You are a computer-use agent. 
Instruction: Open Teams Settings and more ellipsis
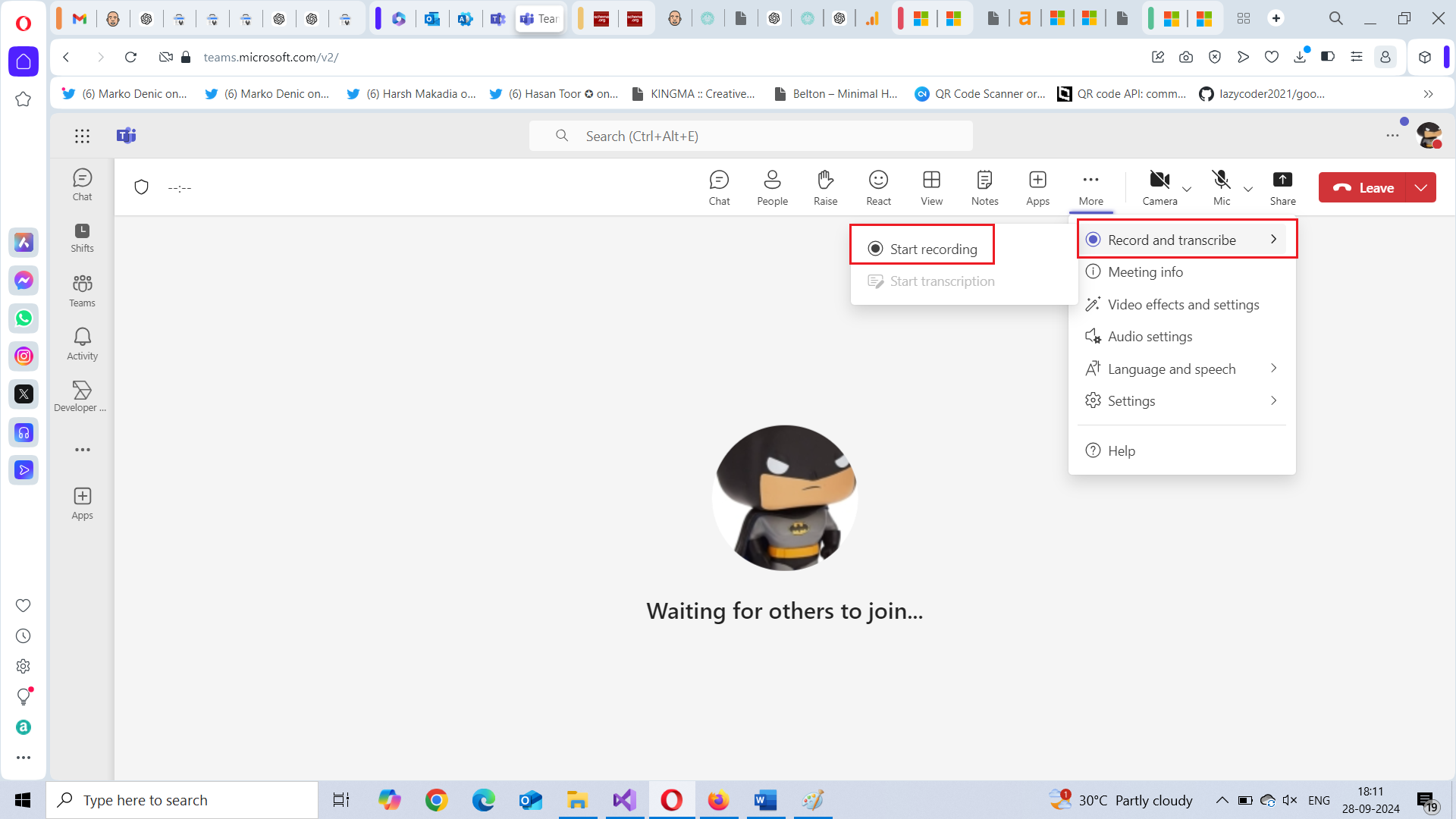pyautogui.click(x=1392, y=136)
